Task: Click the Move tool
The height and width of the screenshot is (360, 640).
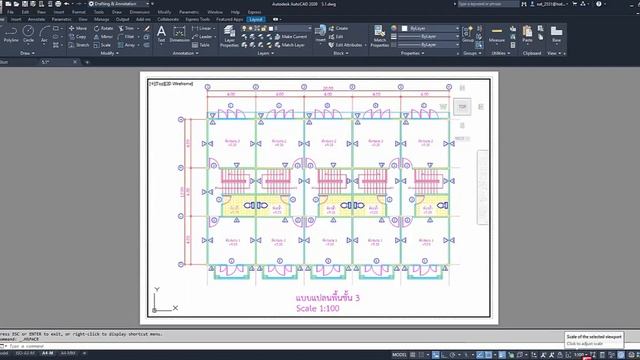Action: point(78,29)
